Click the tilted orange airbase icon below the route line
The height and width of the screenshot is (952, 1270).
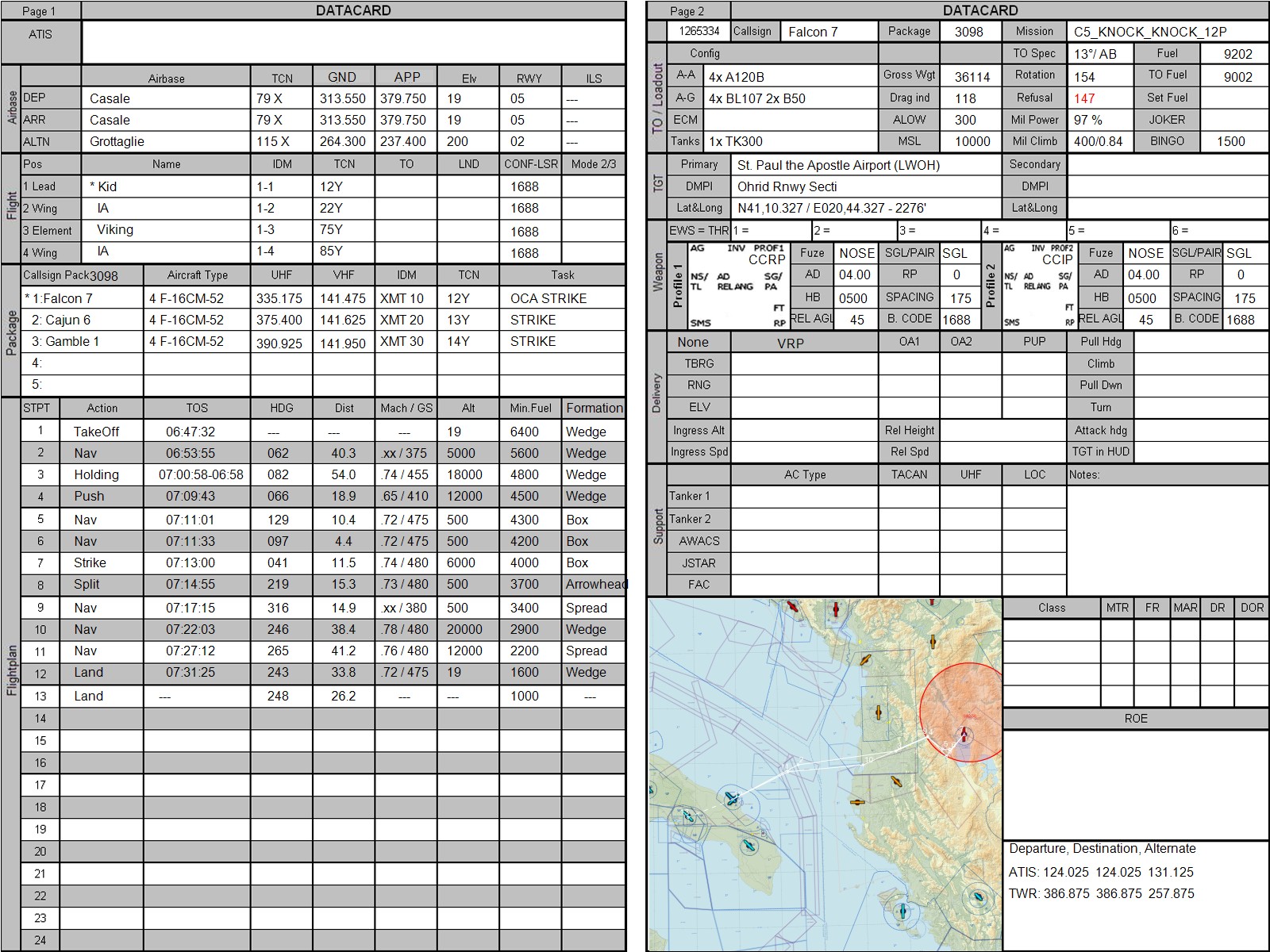[x=896, y=781]
